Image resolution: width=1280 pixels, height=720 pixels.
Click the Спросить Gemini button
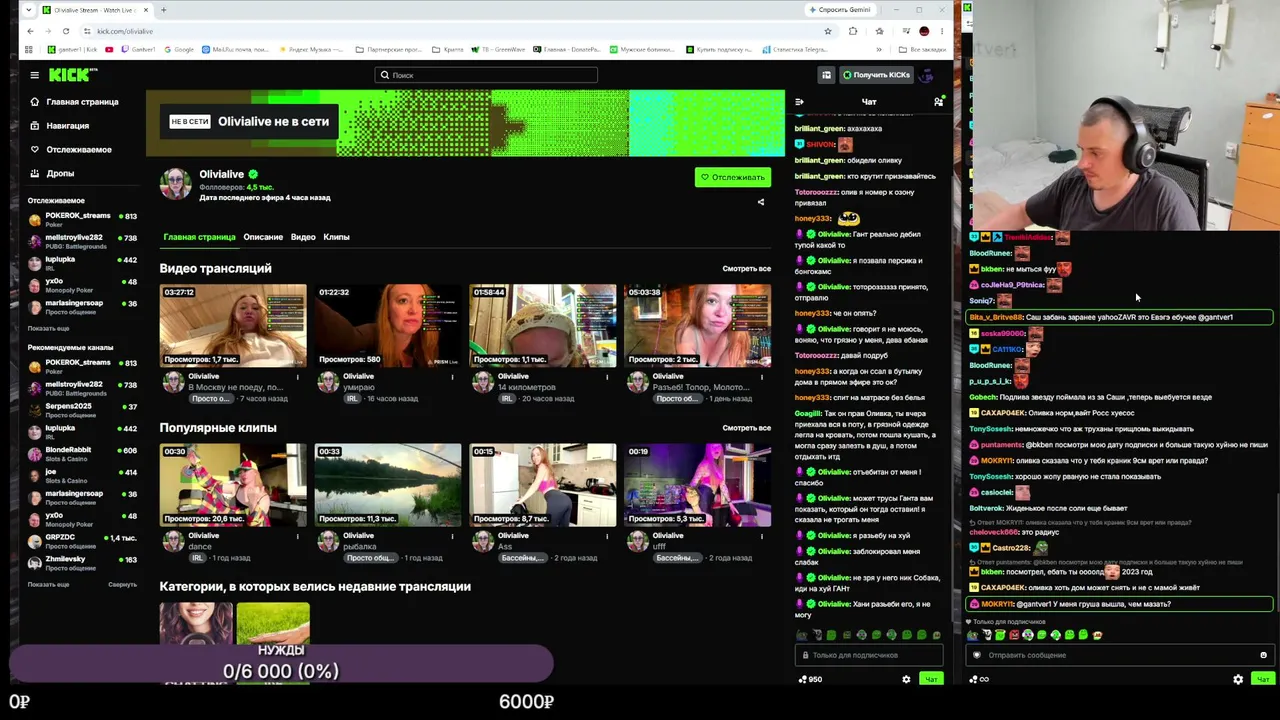click(840, 10)
